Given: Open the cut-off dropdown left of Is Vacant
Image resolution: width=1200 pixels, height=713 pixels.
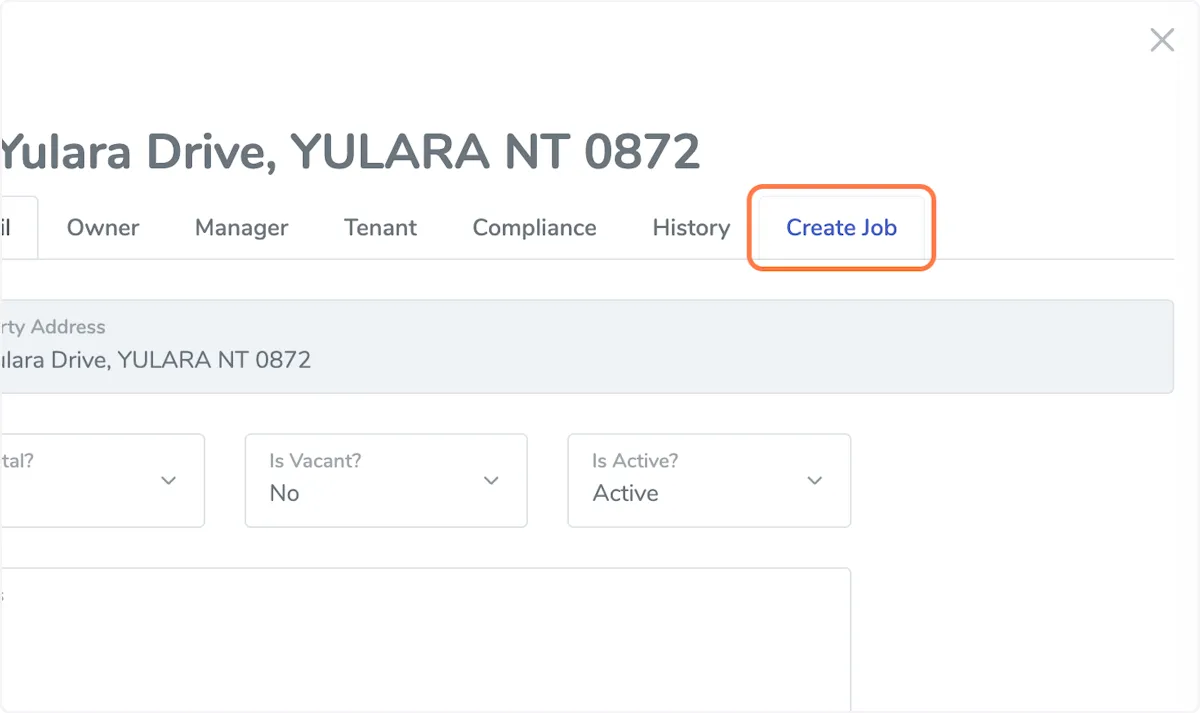Looking at the screenshot, I should [100, 480].
